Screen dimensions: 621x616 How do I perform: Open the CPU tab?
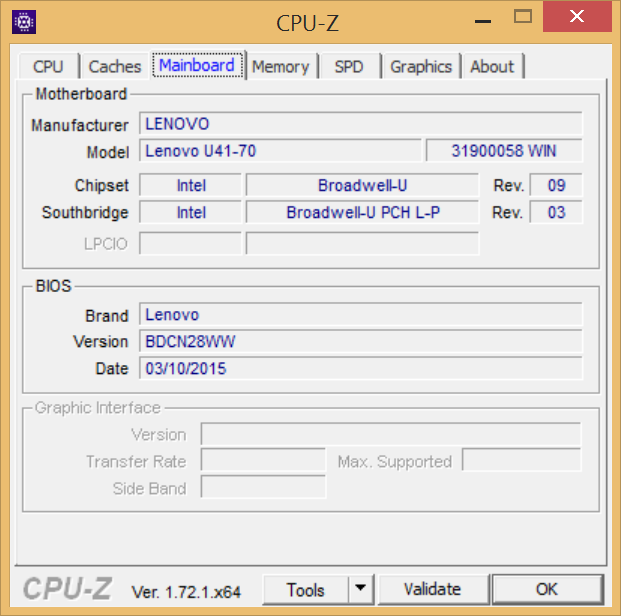tap(48, 66)
